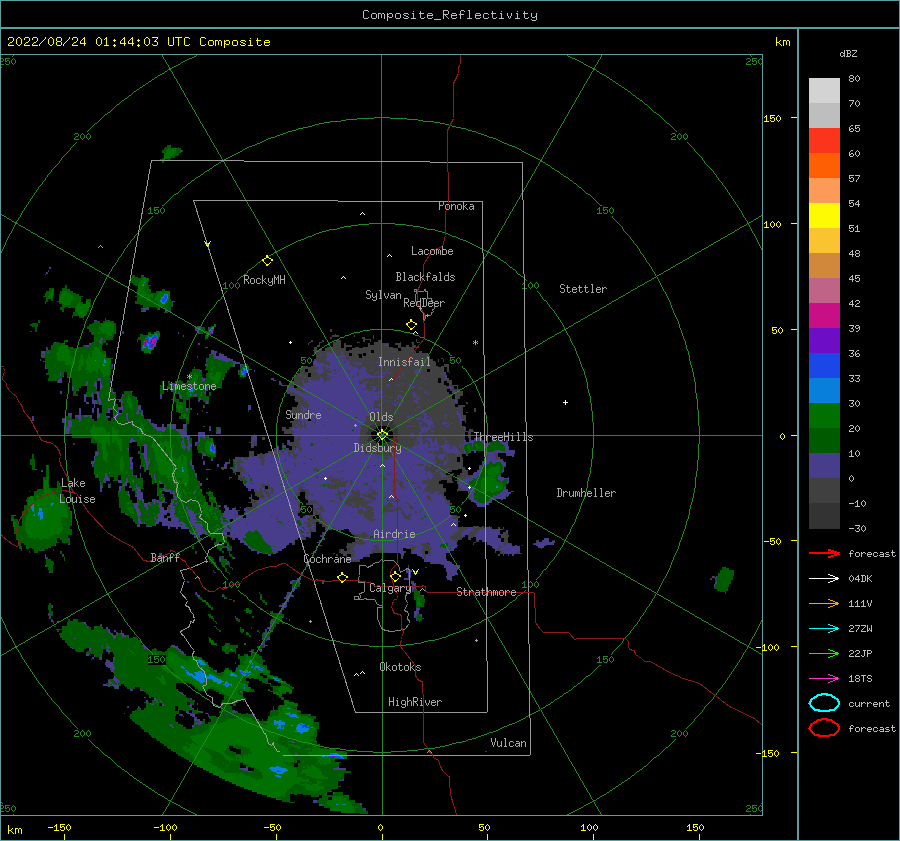Click the cyan 27ZW arrow icon

824,628
